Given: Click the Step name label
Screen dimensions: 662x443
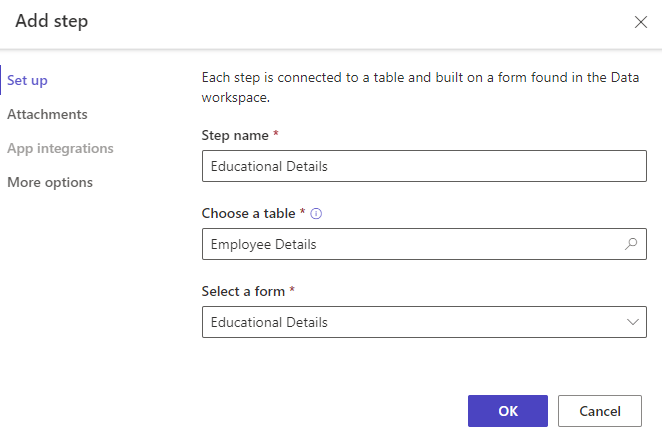Looking at the screenshot, I should tap(234, 135).
